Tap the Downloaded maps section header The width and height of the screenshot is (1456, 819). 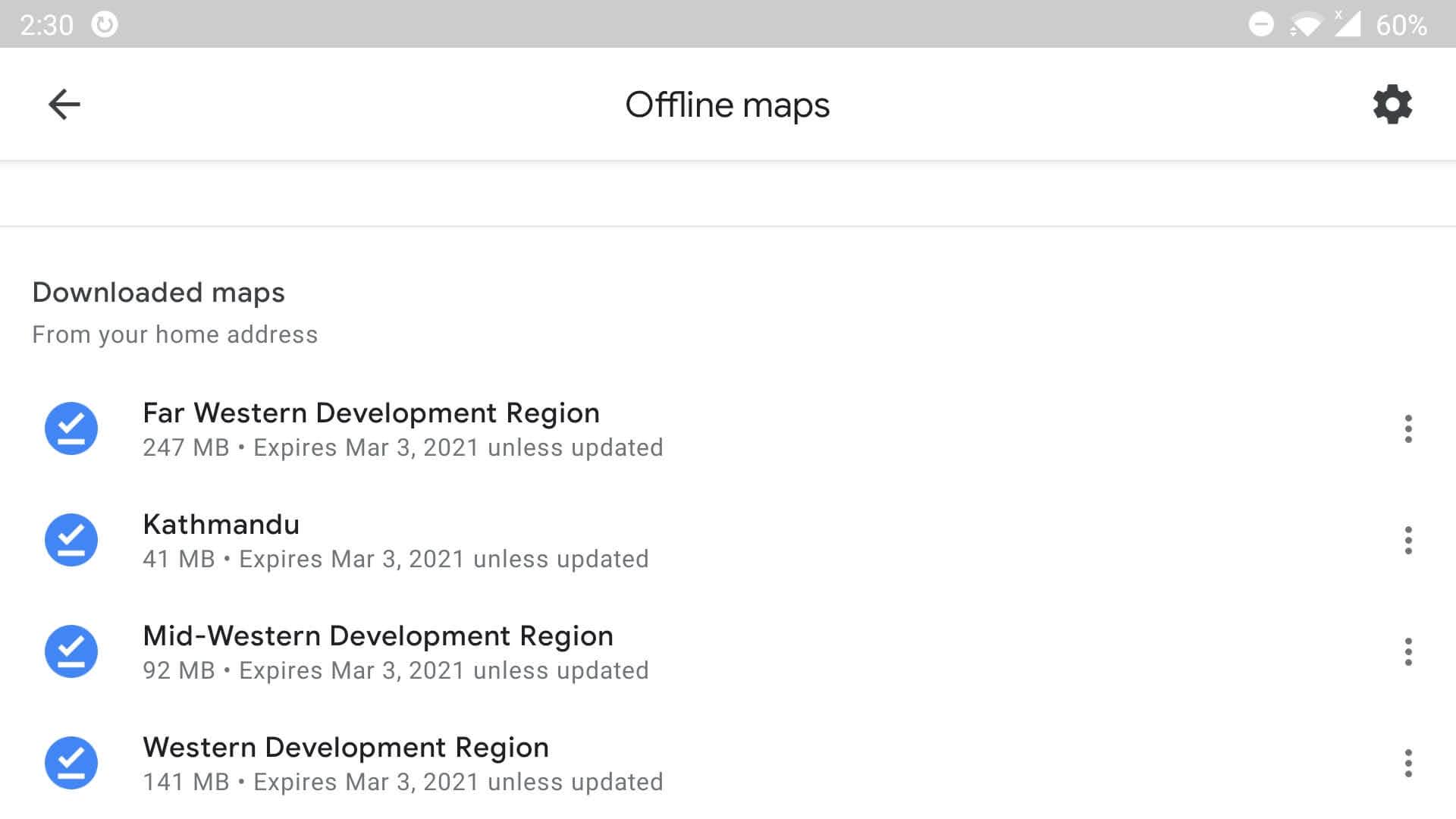point(158,293)
